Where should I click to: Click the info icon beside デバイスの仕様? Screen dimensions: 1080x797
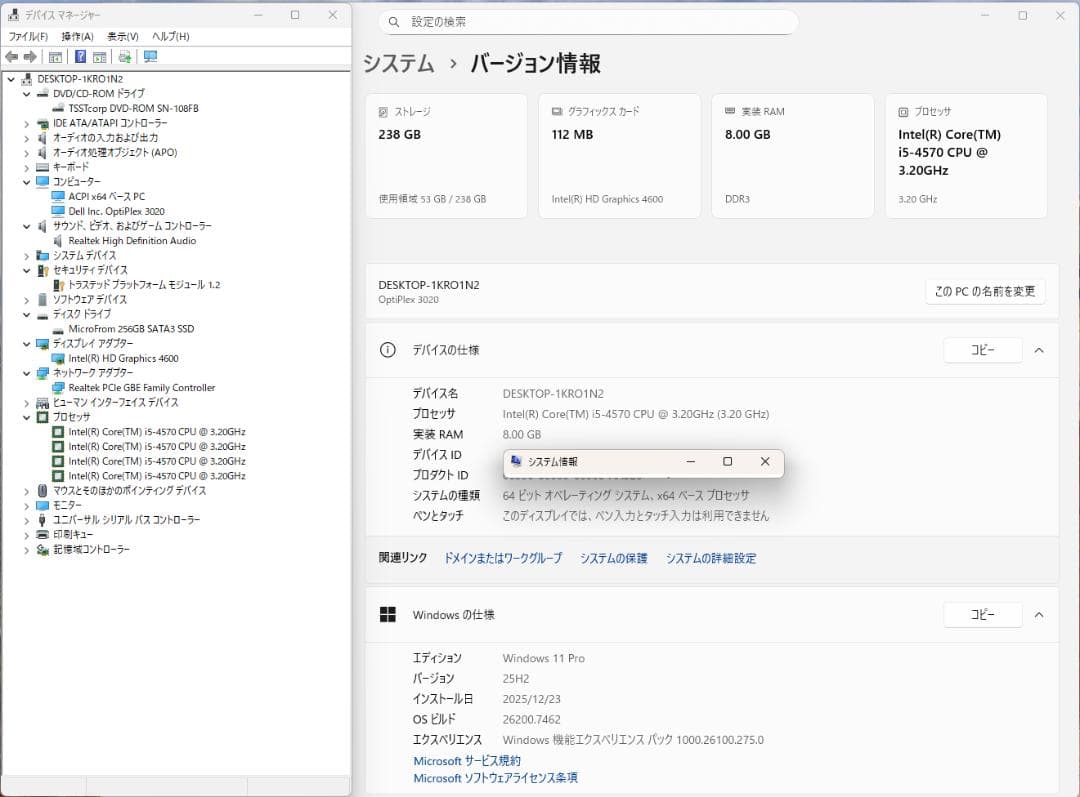390,350
